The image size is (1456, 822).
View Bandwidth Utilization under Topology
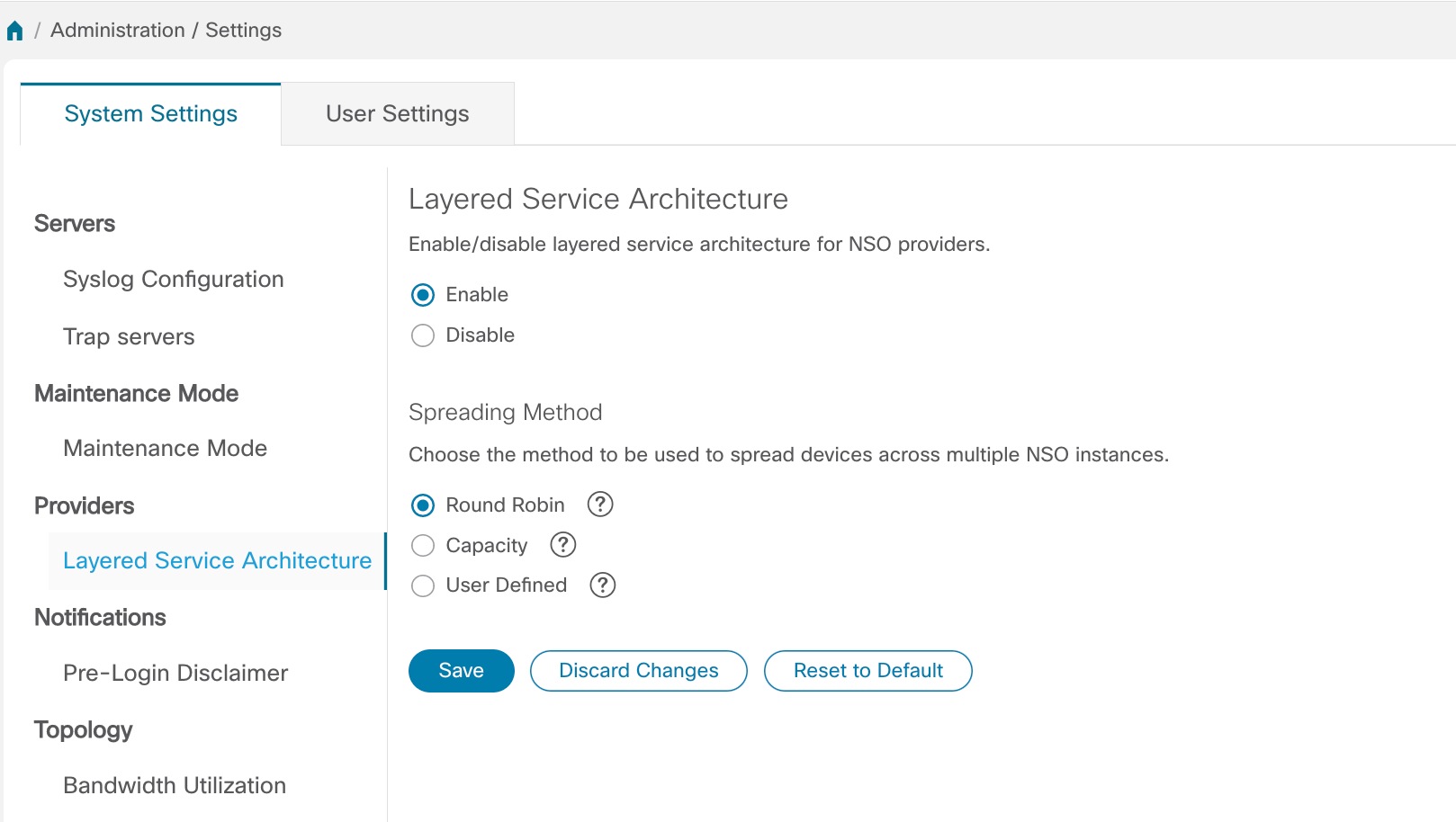click(174, 785)
